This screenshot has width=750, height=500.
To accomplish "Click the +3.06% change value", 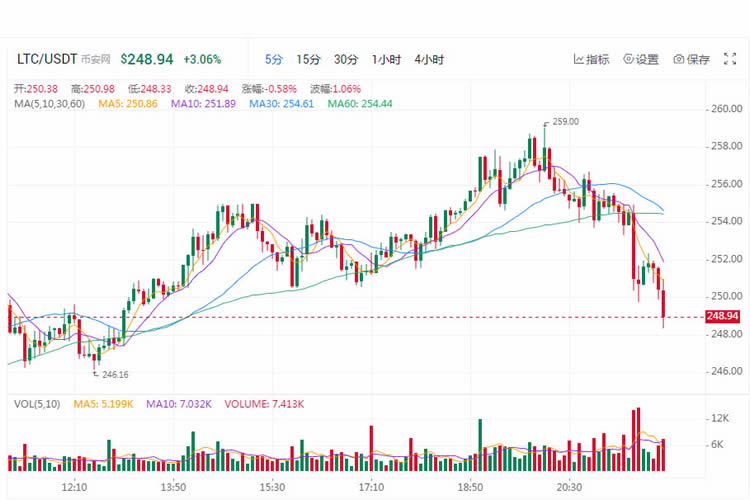I will [x=202, y=59].
